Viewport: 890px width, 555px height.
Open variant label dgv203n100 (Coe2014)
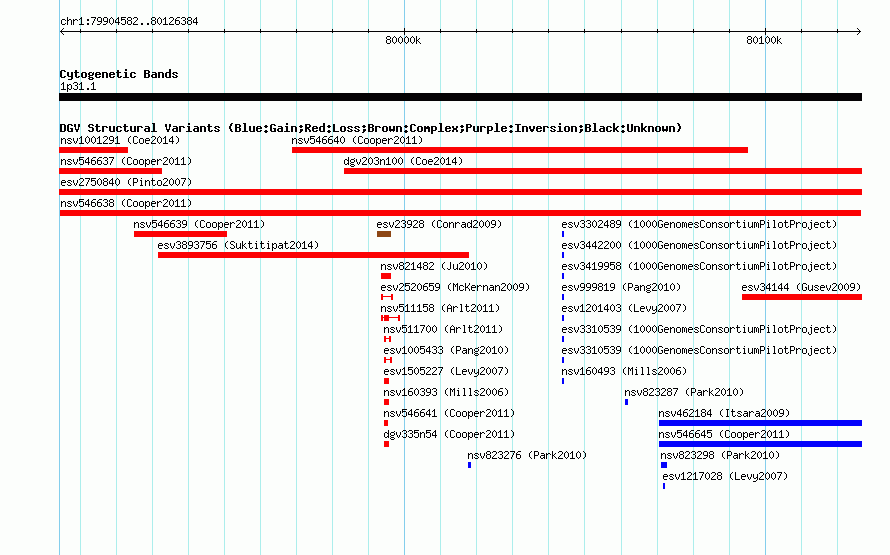[x=403, y=161]
